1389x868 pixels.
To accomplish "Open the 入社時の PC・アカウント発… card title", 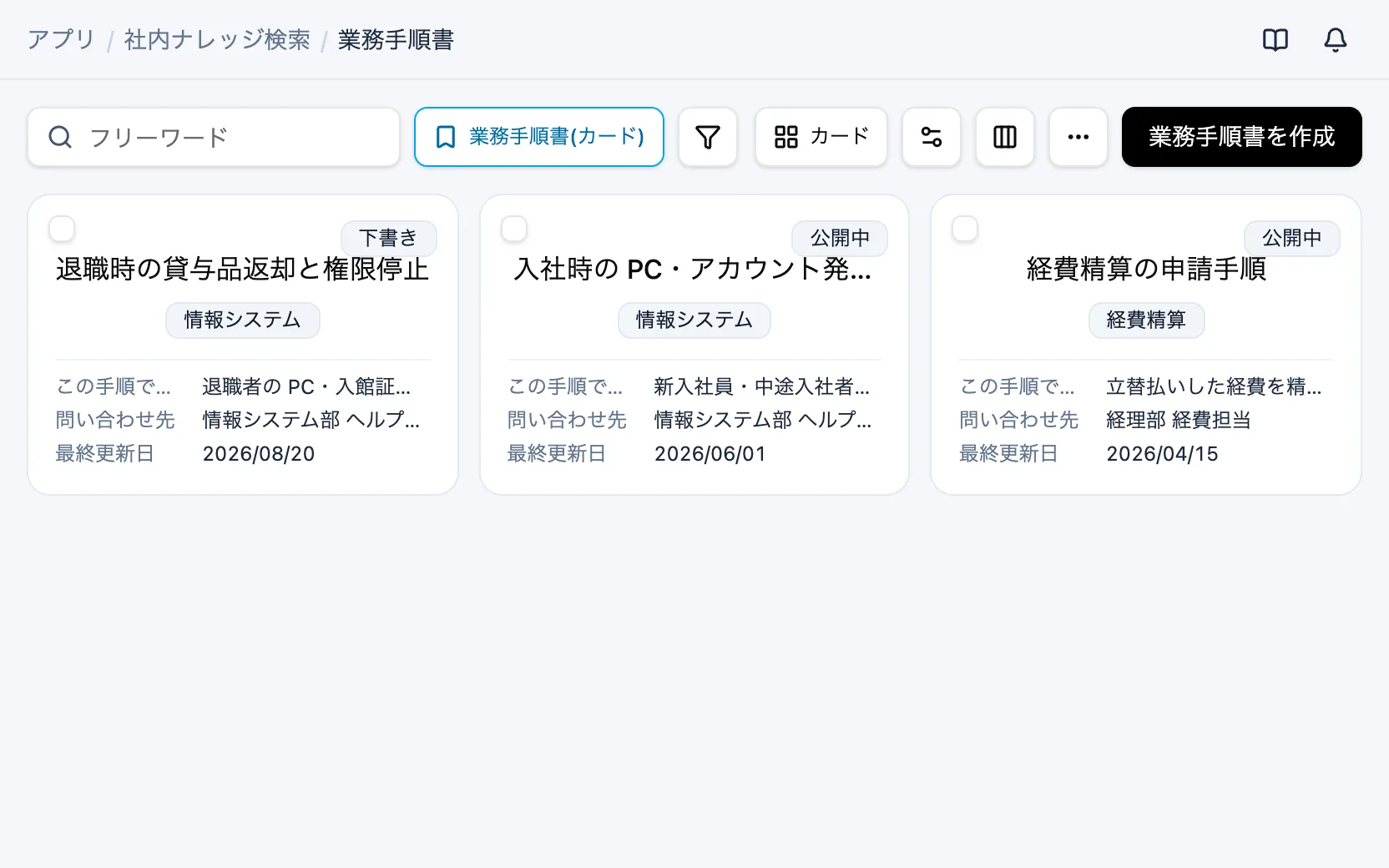I will pos(694,269).
